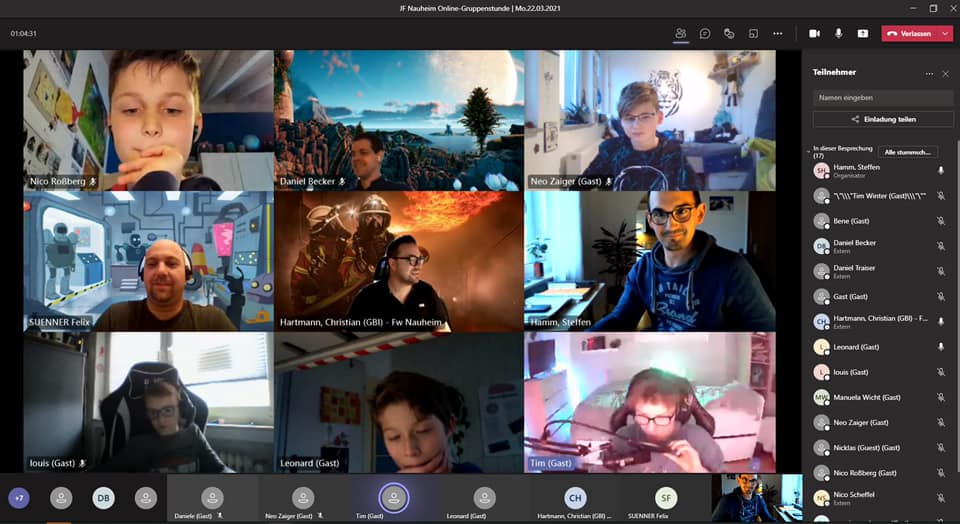Open the dropdown arrow beside Verlassen
The image size is (960, 524).
tap(945, 33)
